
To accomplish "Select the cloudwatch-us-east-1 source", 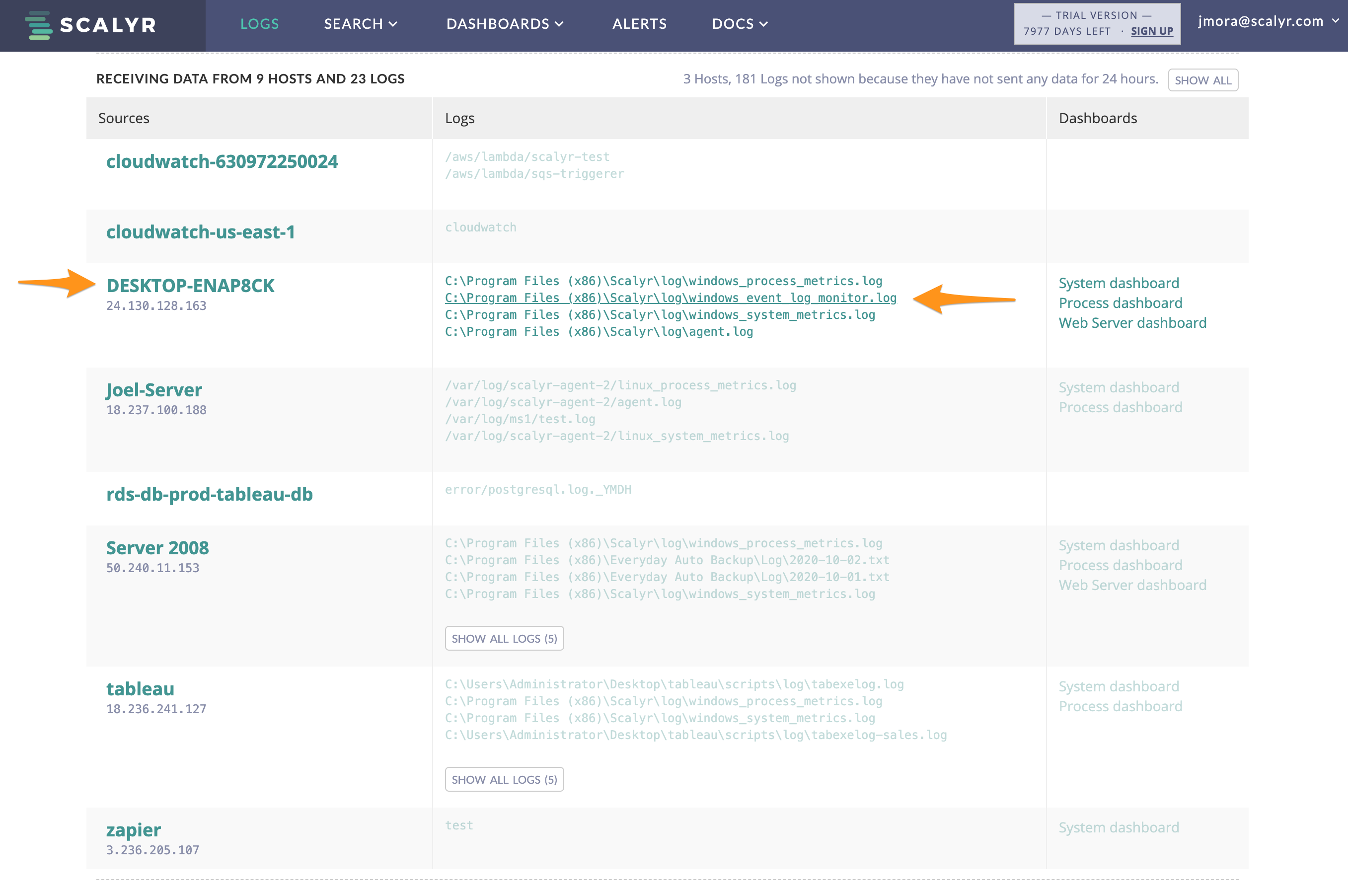I will [201, 232].
